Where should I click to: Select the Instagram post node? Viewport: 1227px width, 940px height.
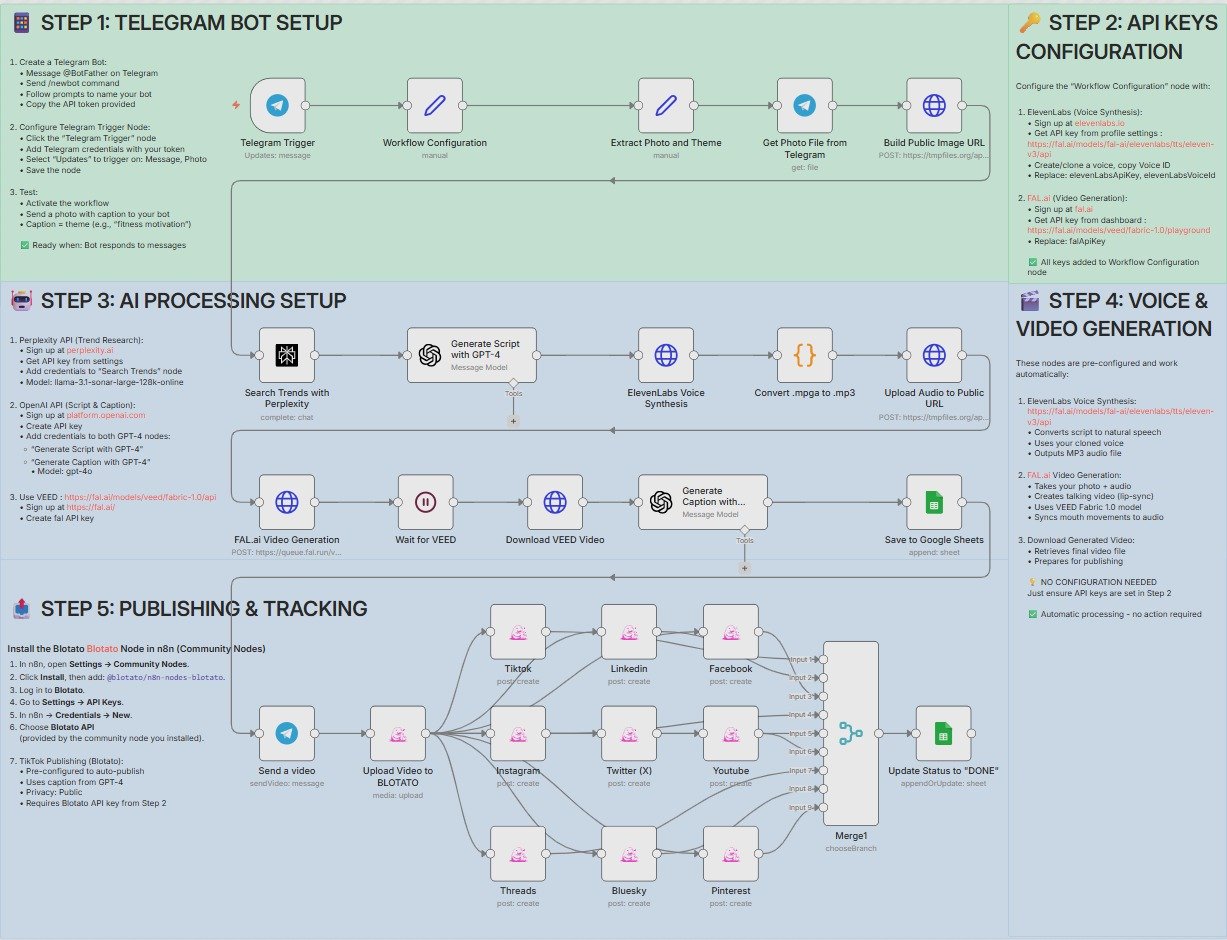click(518, 733)
